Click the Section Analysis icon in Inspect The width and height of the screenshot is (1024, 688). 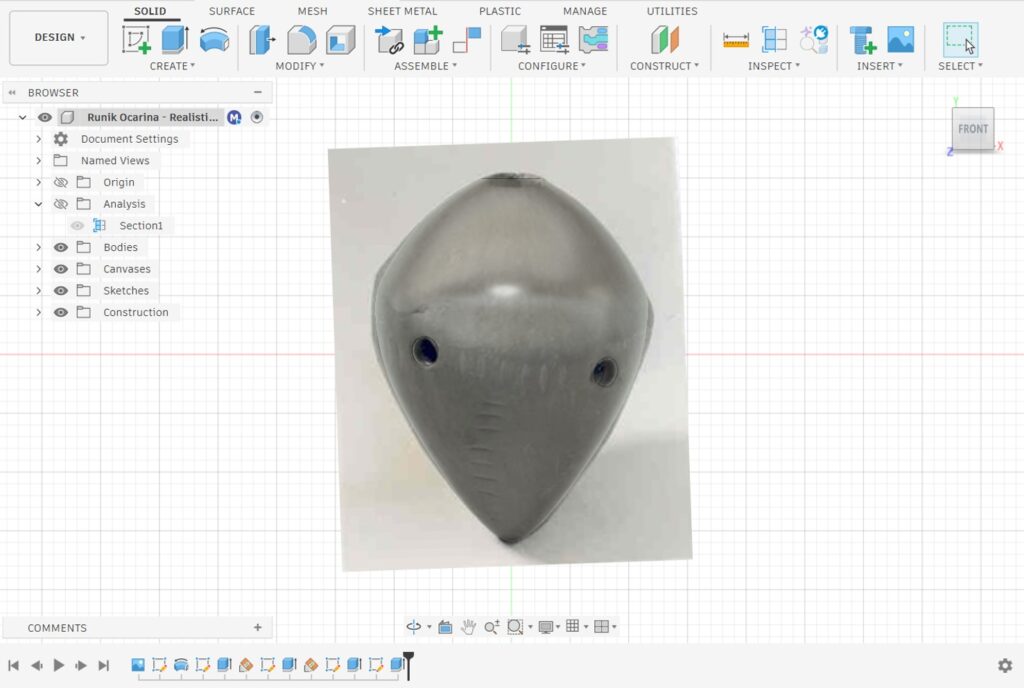pyautogui.click(x=775, y=40)
